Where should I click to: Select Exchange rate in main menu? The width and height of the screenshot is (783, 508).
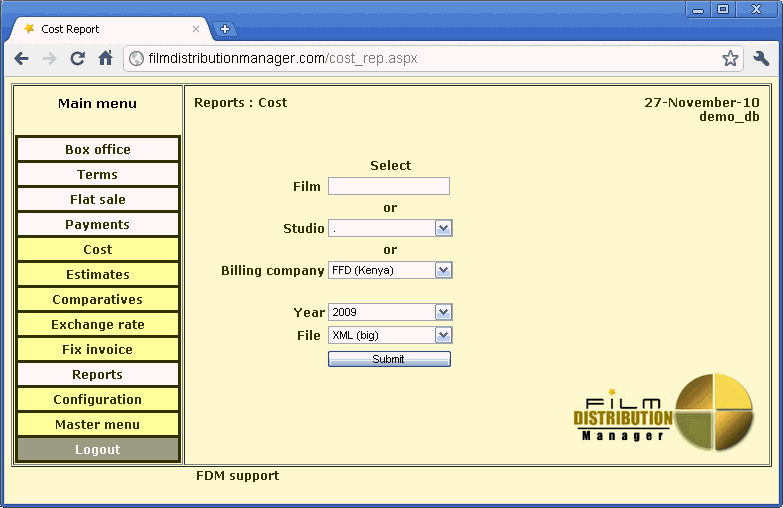[x=98, y=325]
